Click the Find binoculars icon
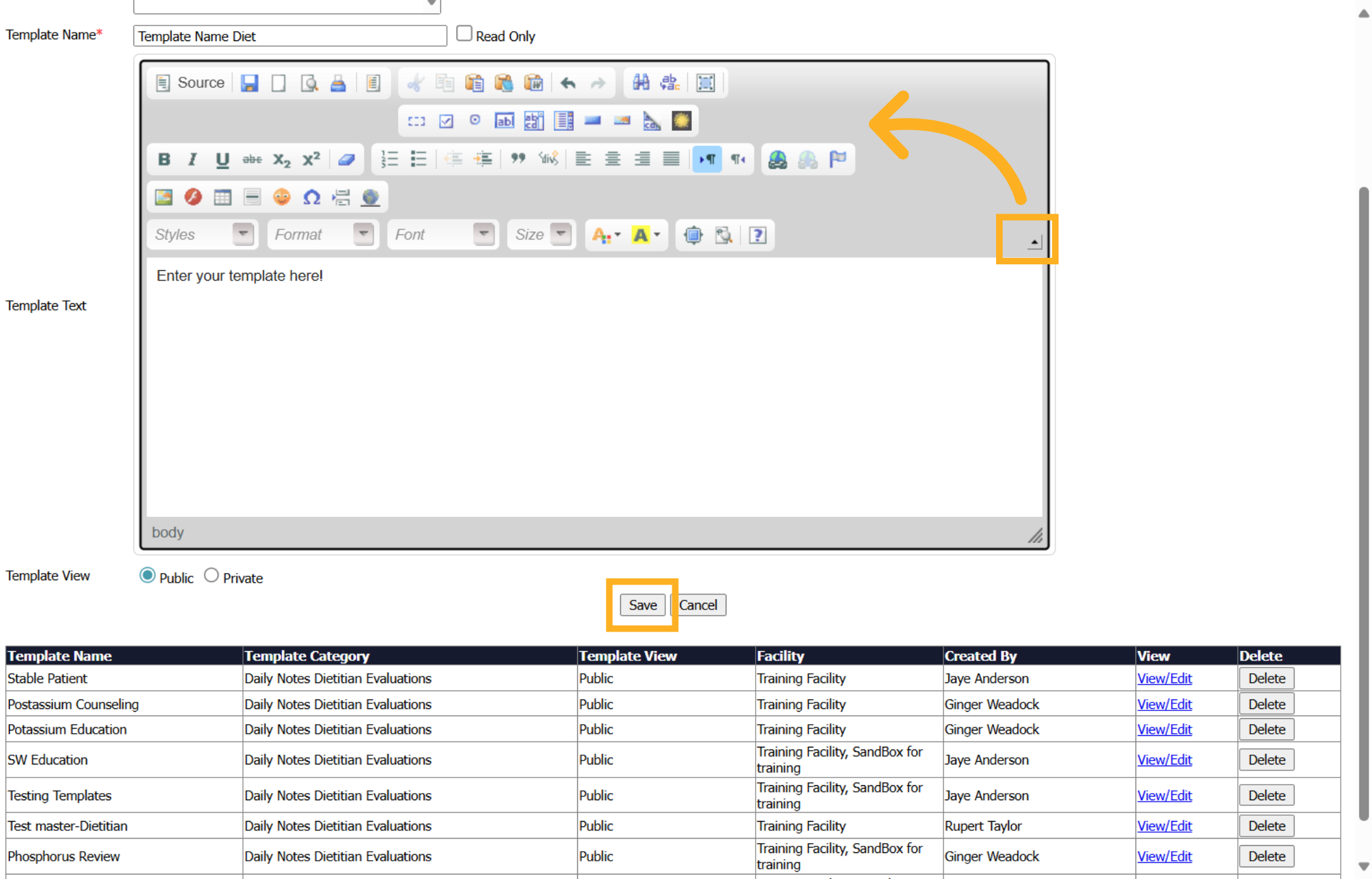 pyautogui.click(x=641, y=83)
